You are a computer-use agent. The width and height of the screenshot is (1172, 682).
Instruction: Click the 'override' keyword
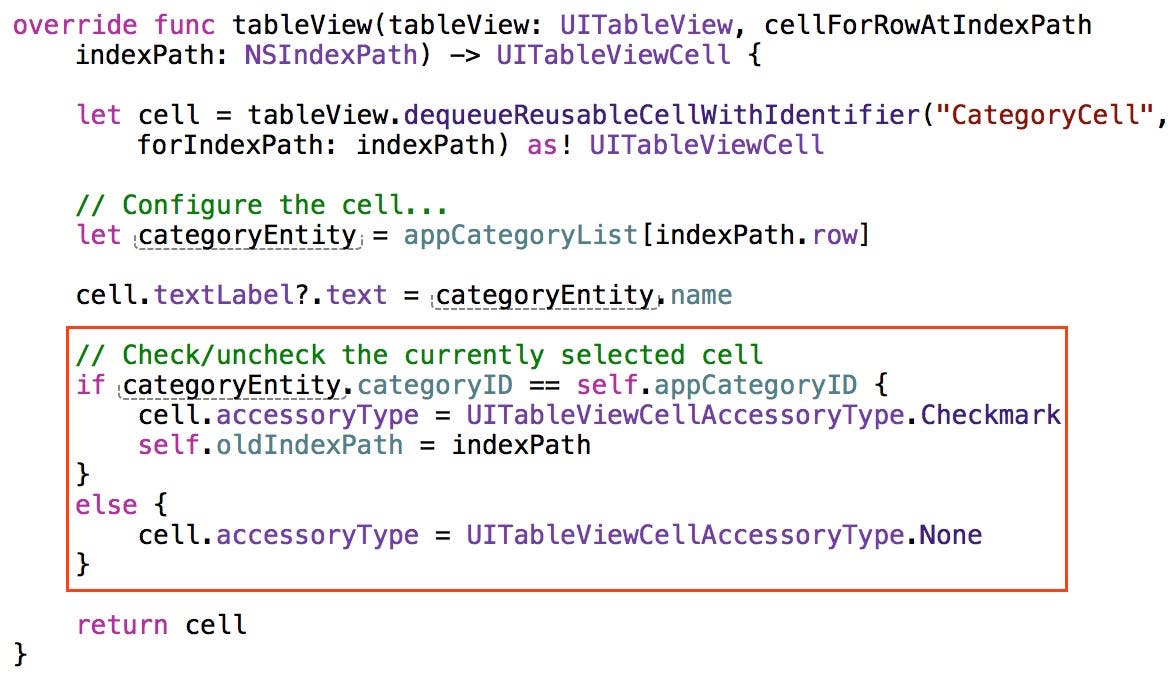pos(75,24)
